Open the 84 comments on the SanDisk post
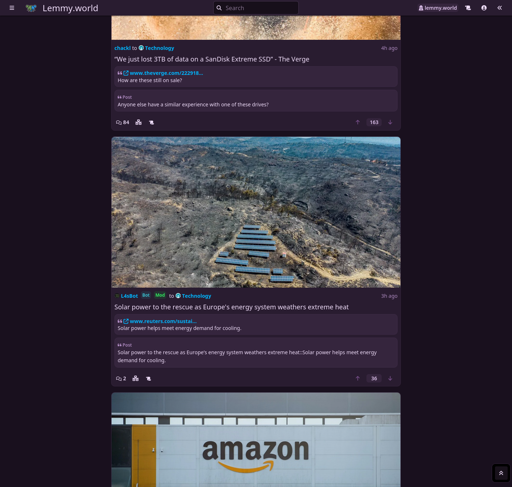The height and width of the screenshot is (487, 512). (122, 122)
